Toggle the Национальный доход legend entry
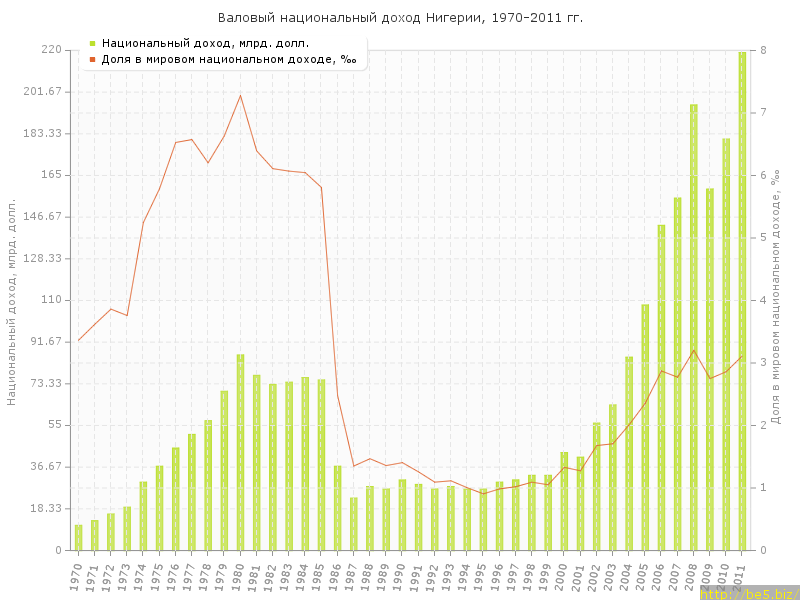This screenshot has height=600, width=800. pyautogui.click(x=205, y=43)
